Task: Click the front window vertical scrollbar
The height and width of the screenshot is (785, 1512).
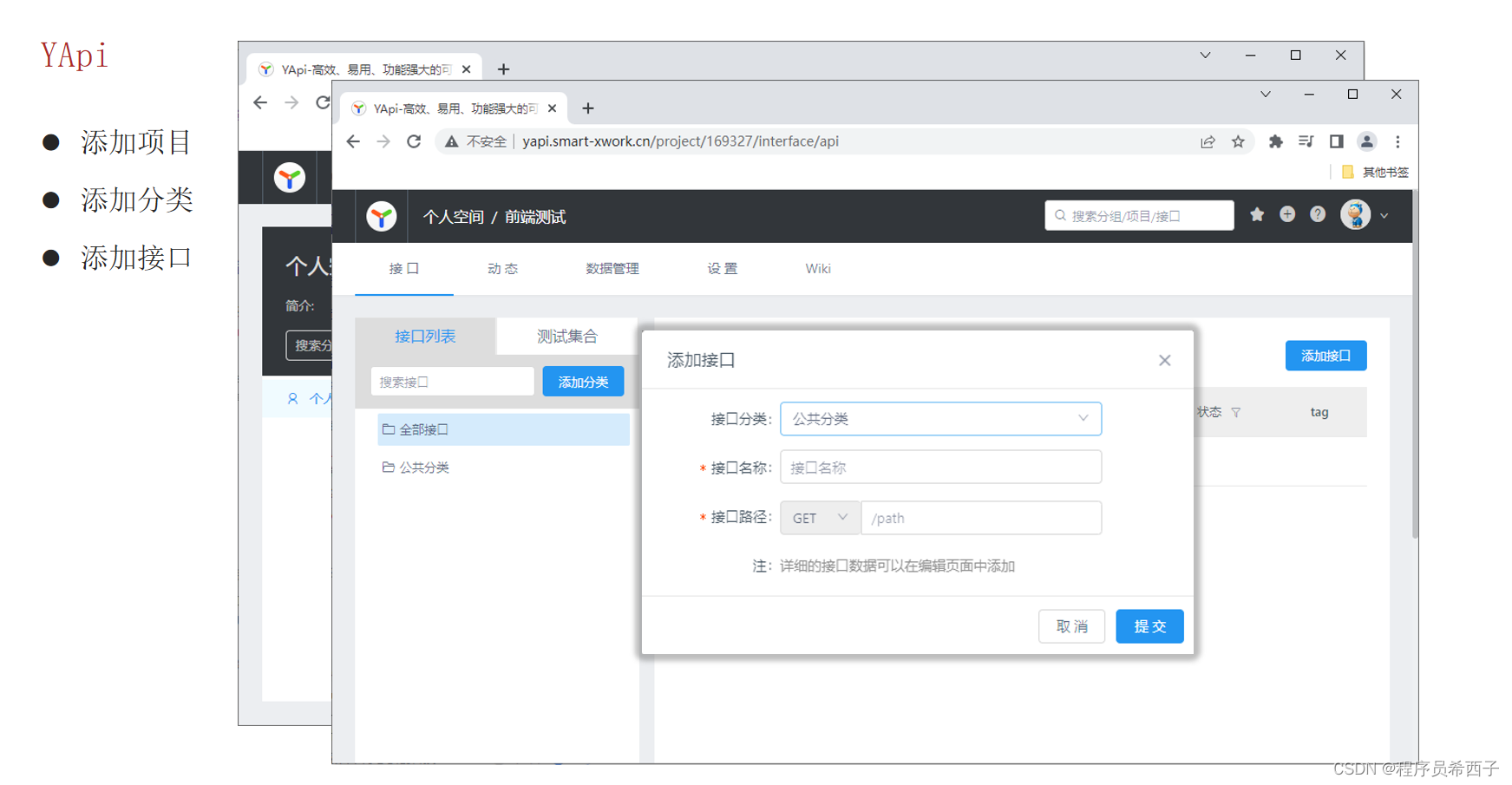Action: (1415, 364)
